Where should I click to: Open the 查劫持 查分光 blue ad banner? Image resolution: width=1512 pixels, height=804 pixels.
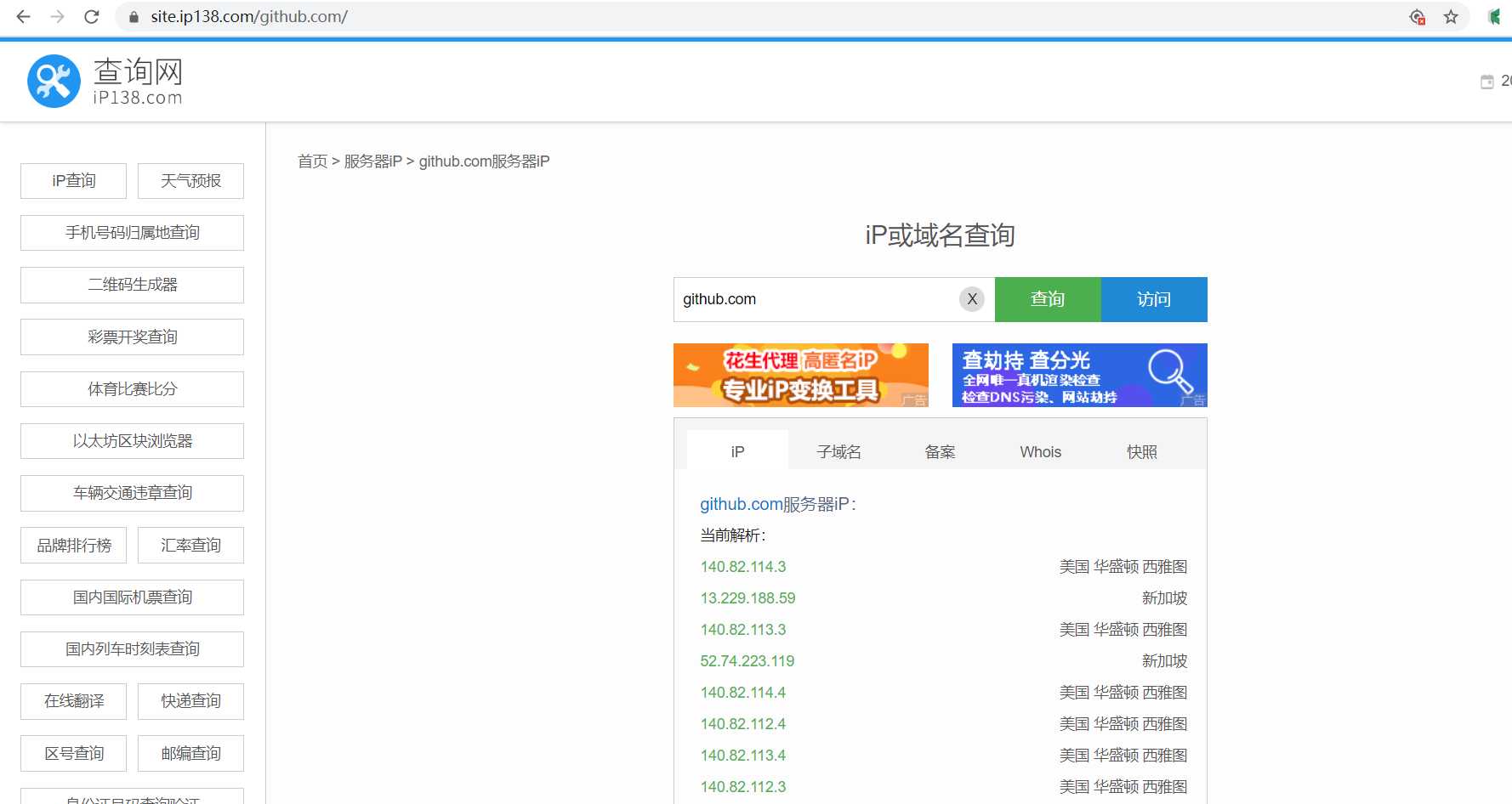coord(1080,375)
